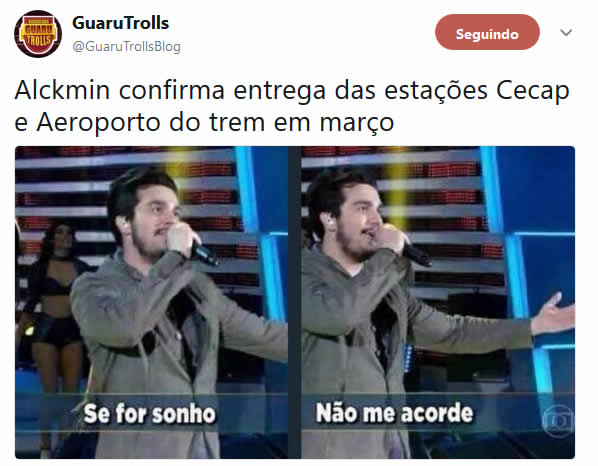Select the word Alckmin in tweet
This screenshot has height=466, width=598.
(x=62, y=91)
